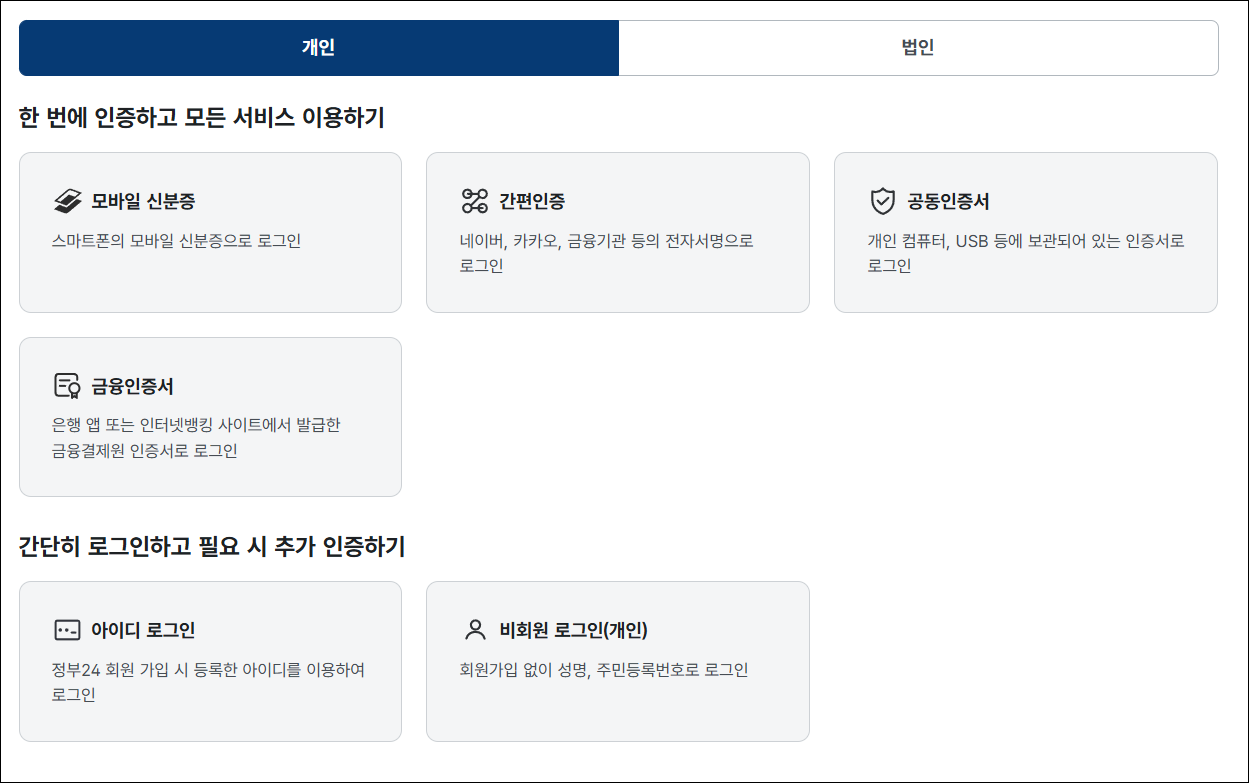This screenshot has height=783, width=1249.
Task: Click heading '한 번에 인증하고 모든 서비스 이용하기'
Action: point(202,118)
